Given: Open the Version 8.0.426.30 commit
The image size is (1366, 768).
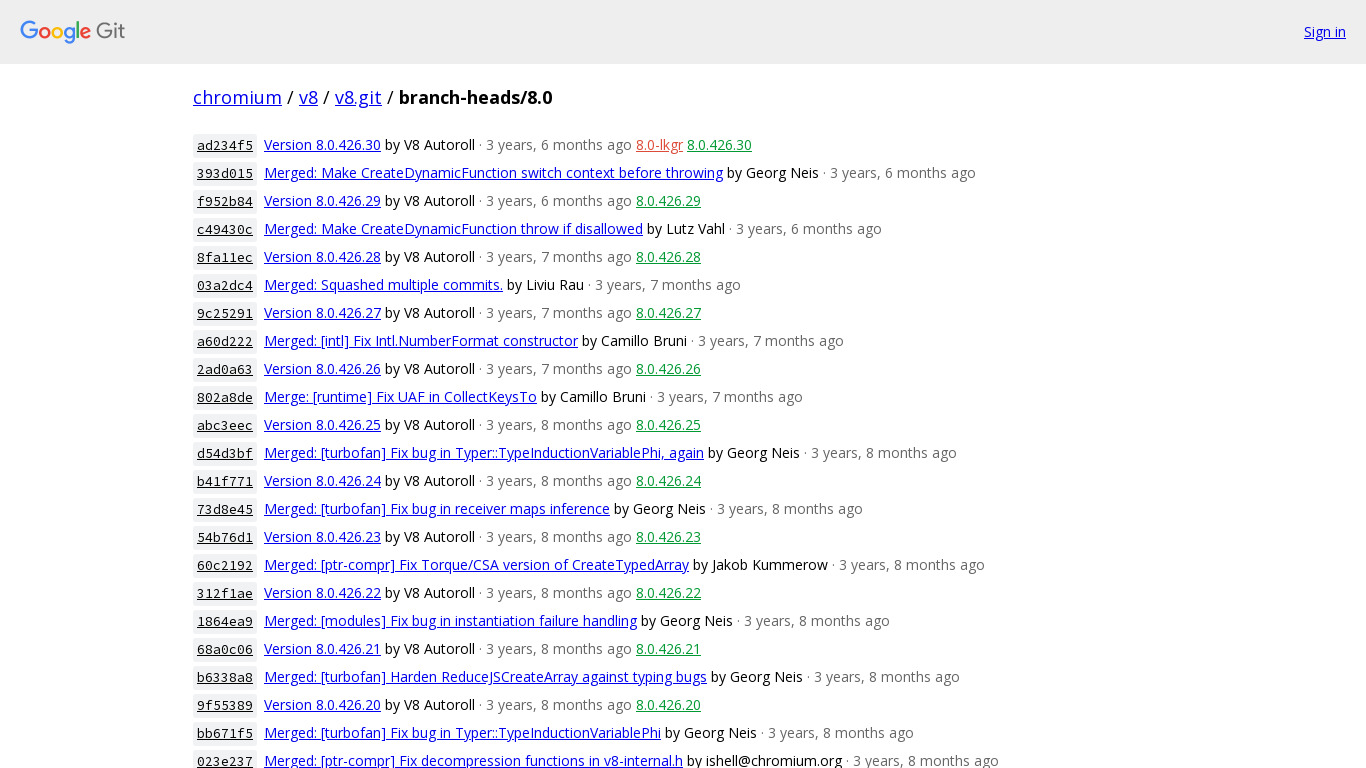Looking at the screenshot, I should [x=322, y=145].
